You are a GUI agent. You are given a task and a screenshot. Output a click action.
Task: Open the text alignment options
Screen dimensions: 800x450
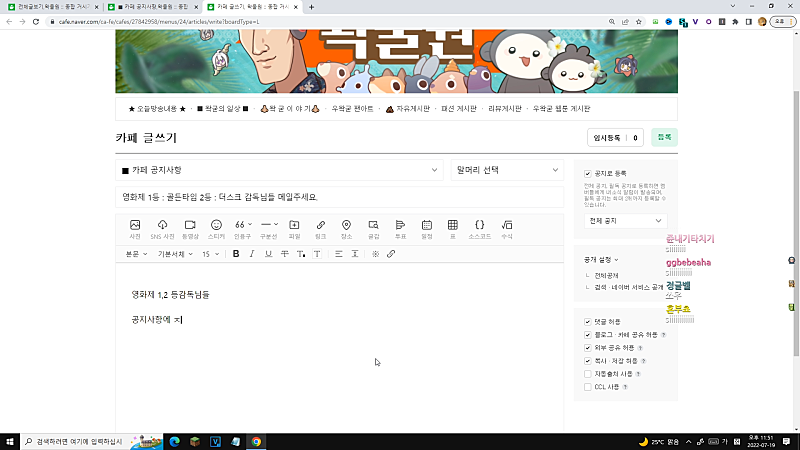pyautogui.click(x=339, y=254)
